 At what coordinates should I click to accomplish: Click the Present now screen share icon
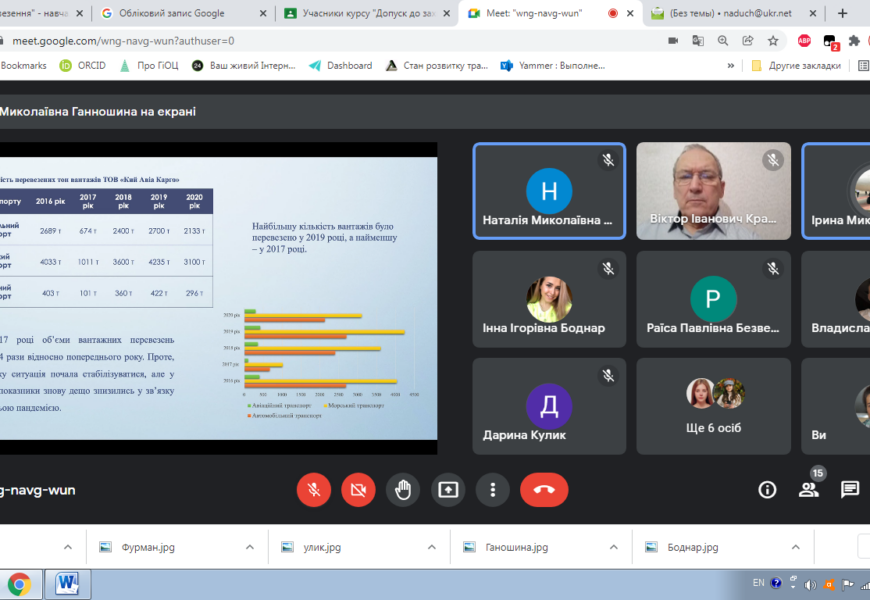point(448,490)
